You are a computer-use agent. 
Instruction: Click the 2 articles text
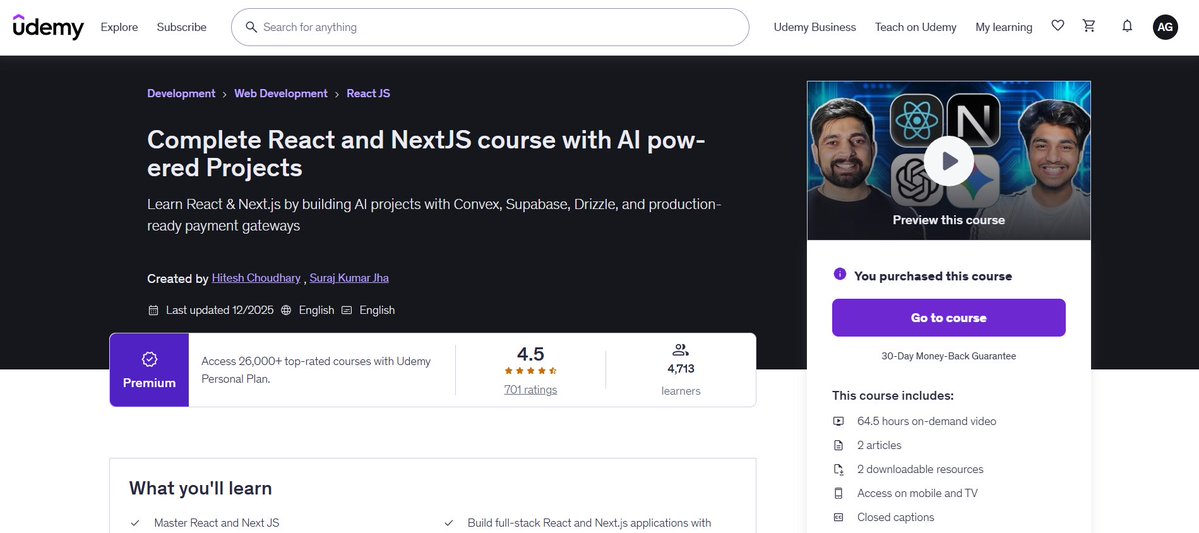tap(879, 445)
